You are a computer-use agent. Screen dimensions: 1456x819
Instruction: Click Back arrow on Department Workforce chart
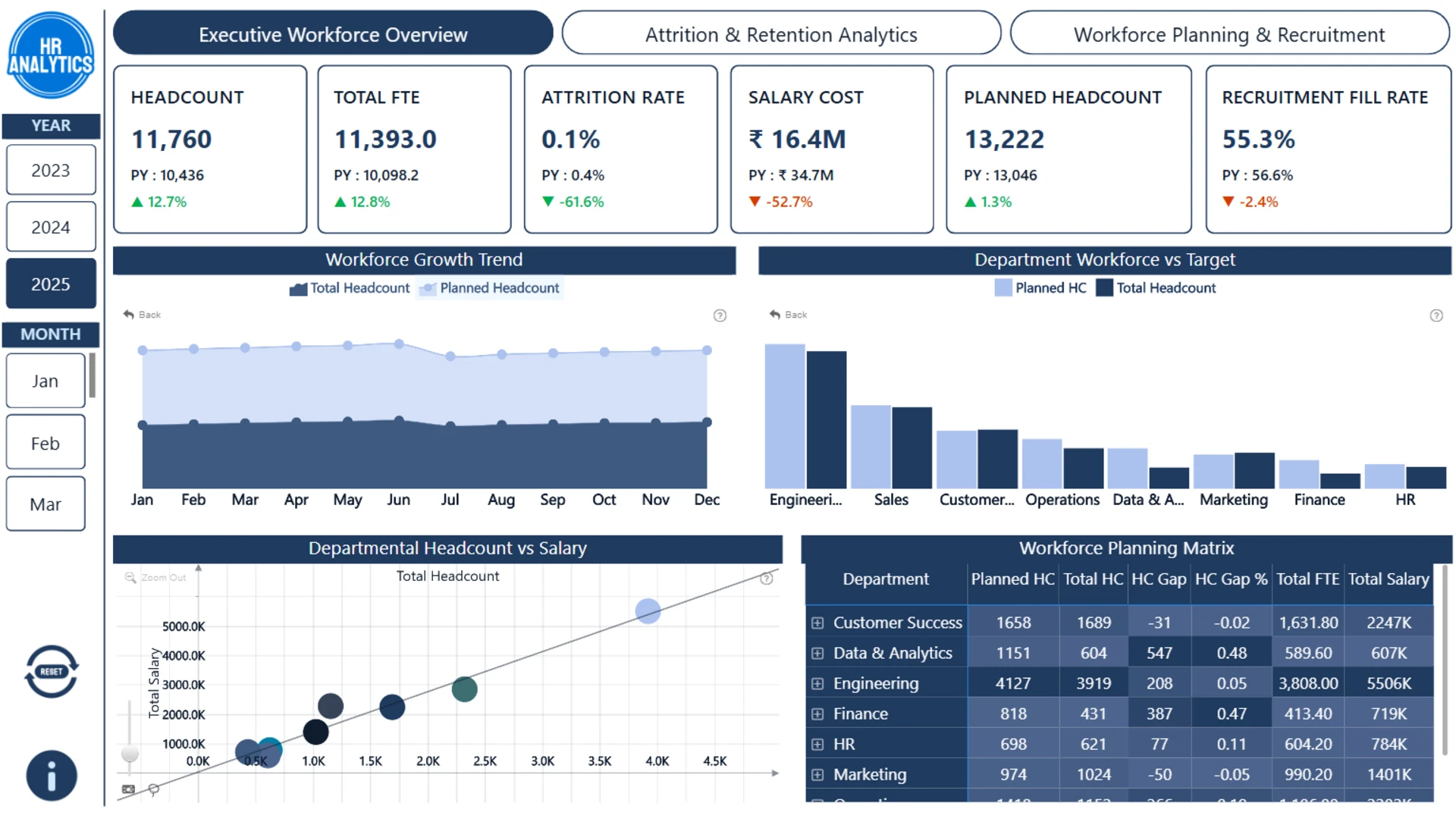[788, 315]
